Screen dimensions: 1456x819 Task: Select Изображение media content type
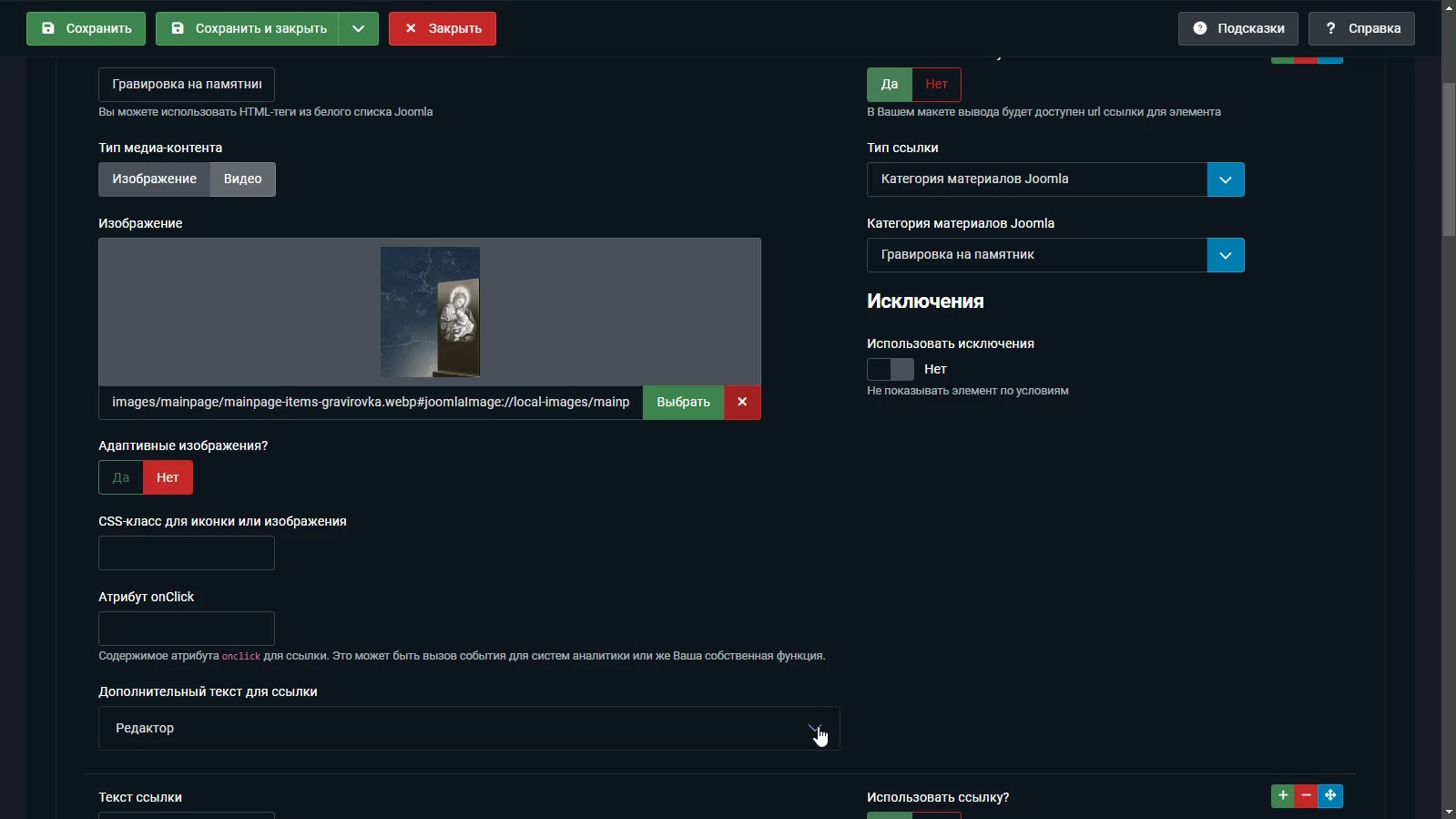(154, 179)
